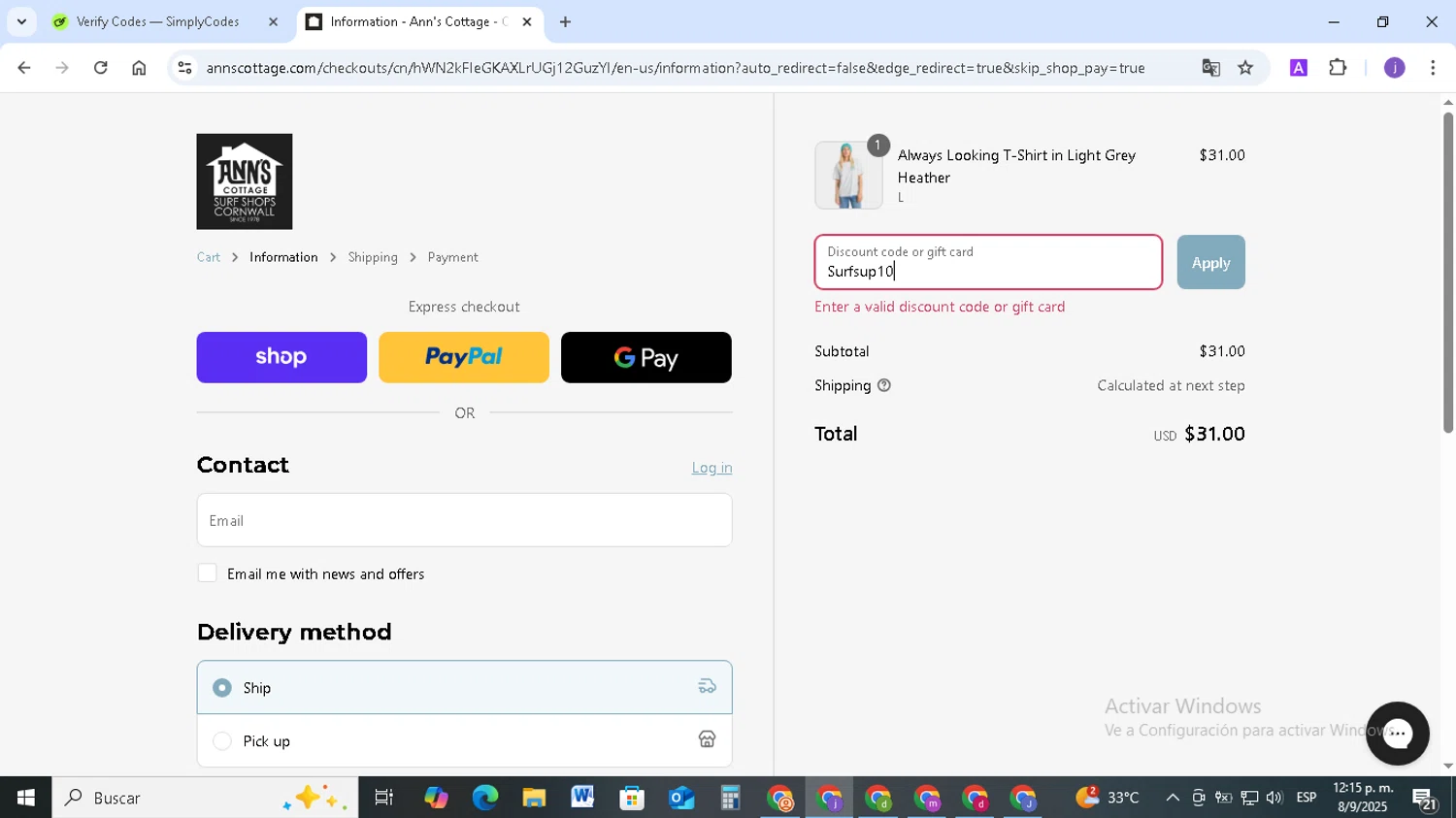Viewport: 1456px width, 818px height.
Task: Select the Pick up delivery radio option
Action: (x=222, y=741)
